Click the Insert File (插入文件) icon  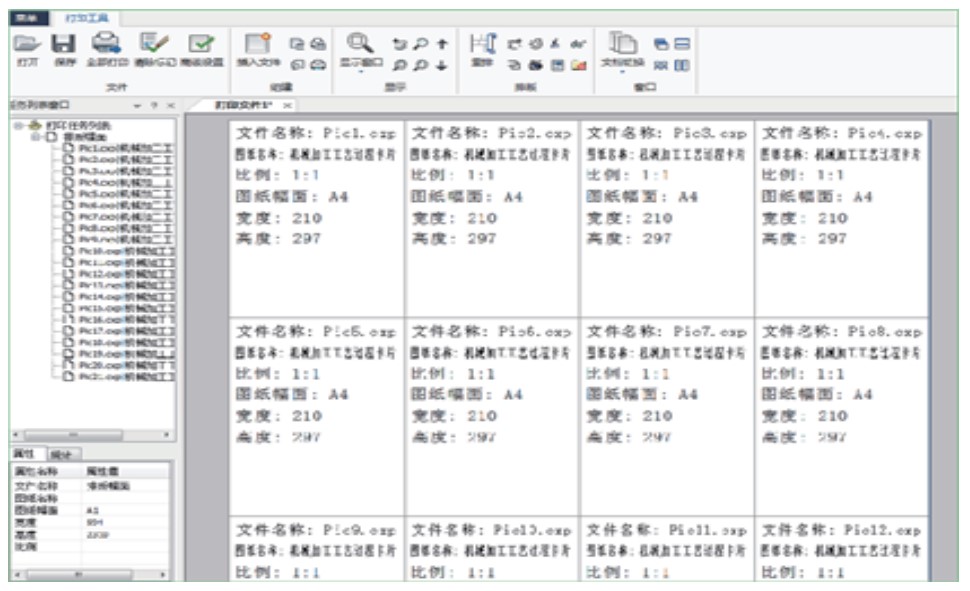click(259, 44)
